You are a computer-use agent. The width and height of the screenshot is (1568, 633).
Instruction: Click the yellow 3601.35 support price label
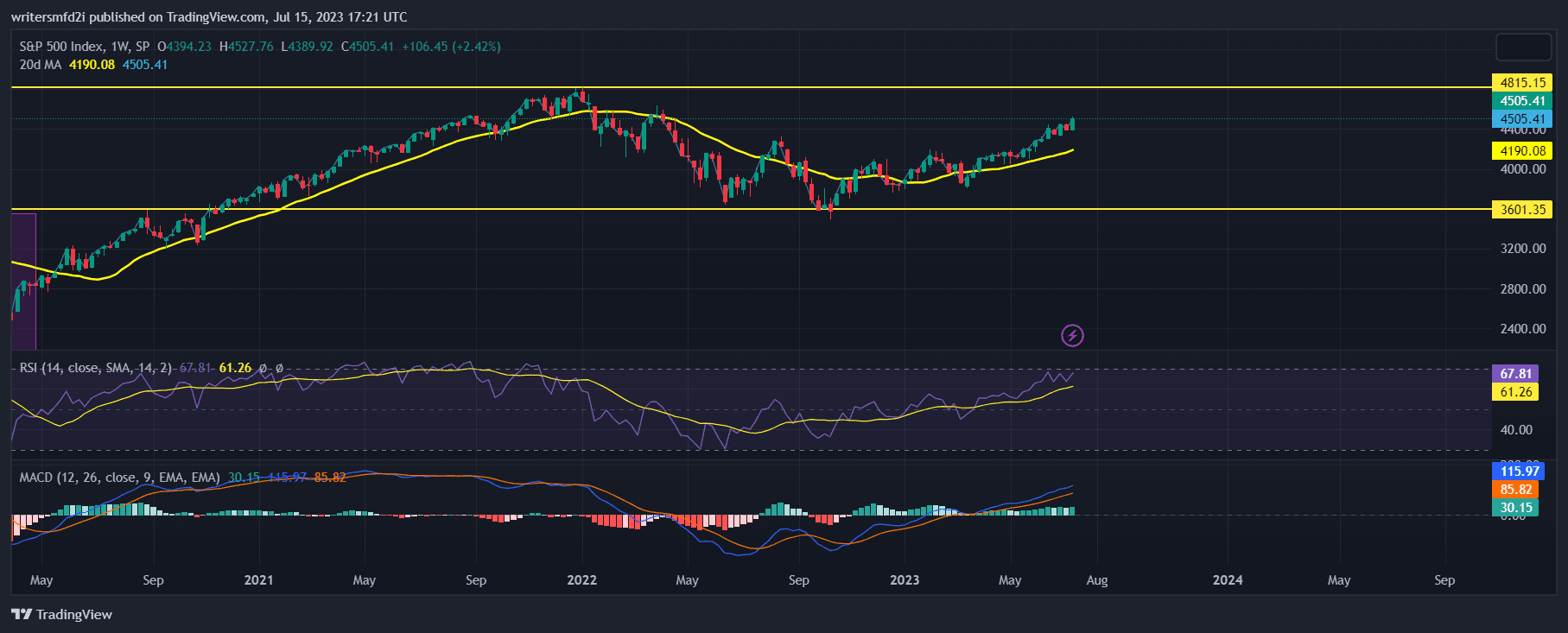point(1521,210)
